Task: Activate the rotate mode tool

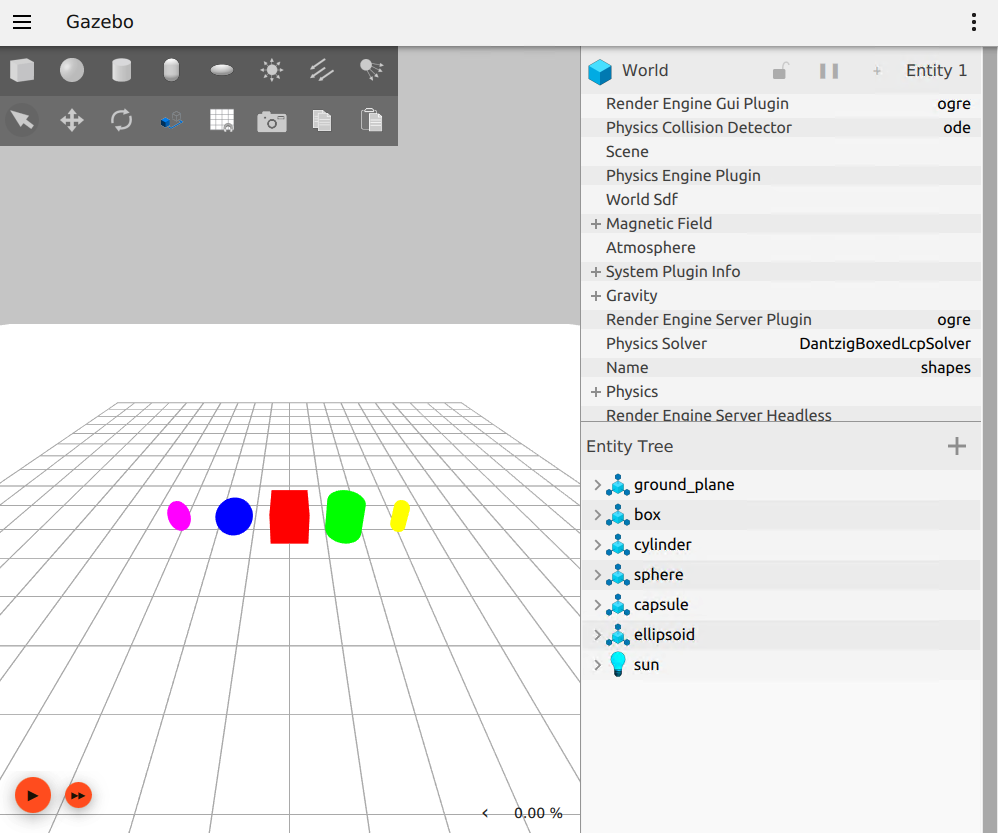Action: [122, 120]
